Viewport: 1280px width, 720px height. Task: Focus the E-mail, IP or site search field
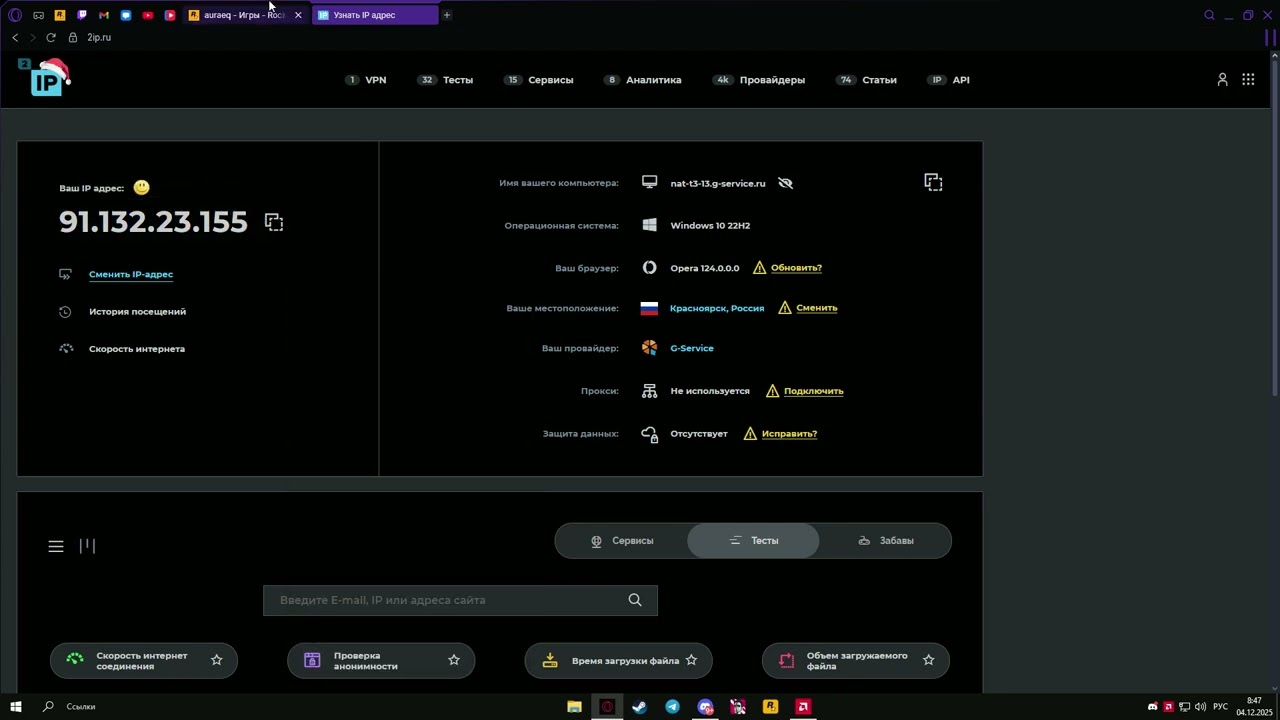[460, 600]
